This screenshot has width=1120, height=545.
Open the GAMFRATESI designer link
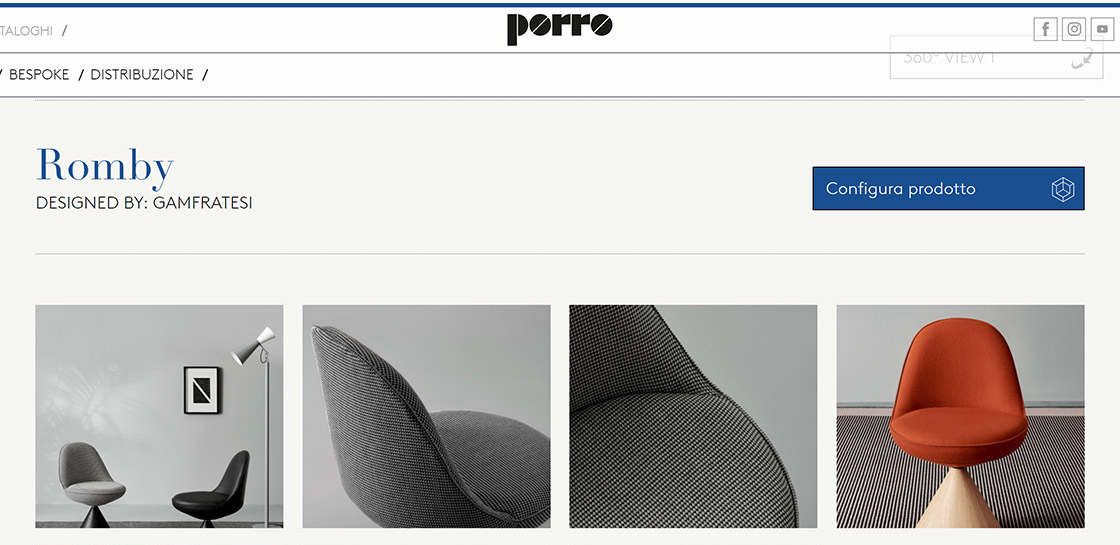pos(202,203)
